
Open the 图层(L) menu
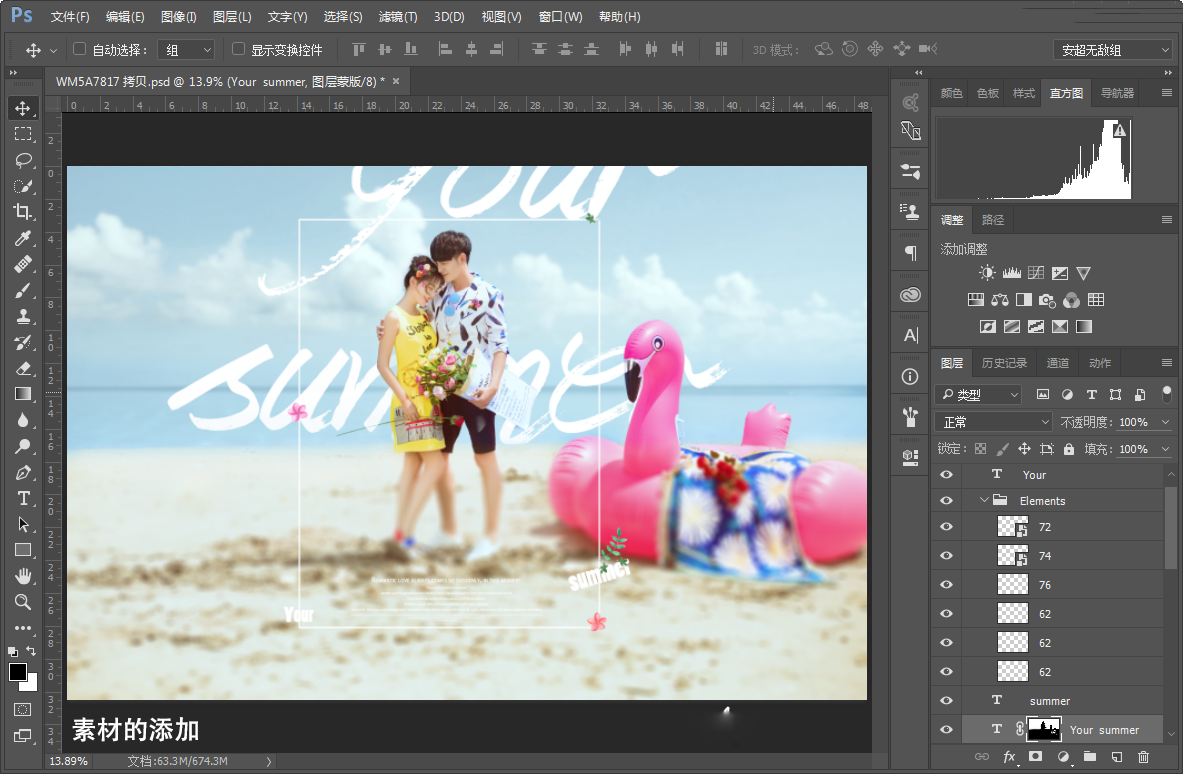click(x=232, y=17)
